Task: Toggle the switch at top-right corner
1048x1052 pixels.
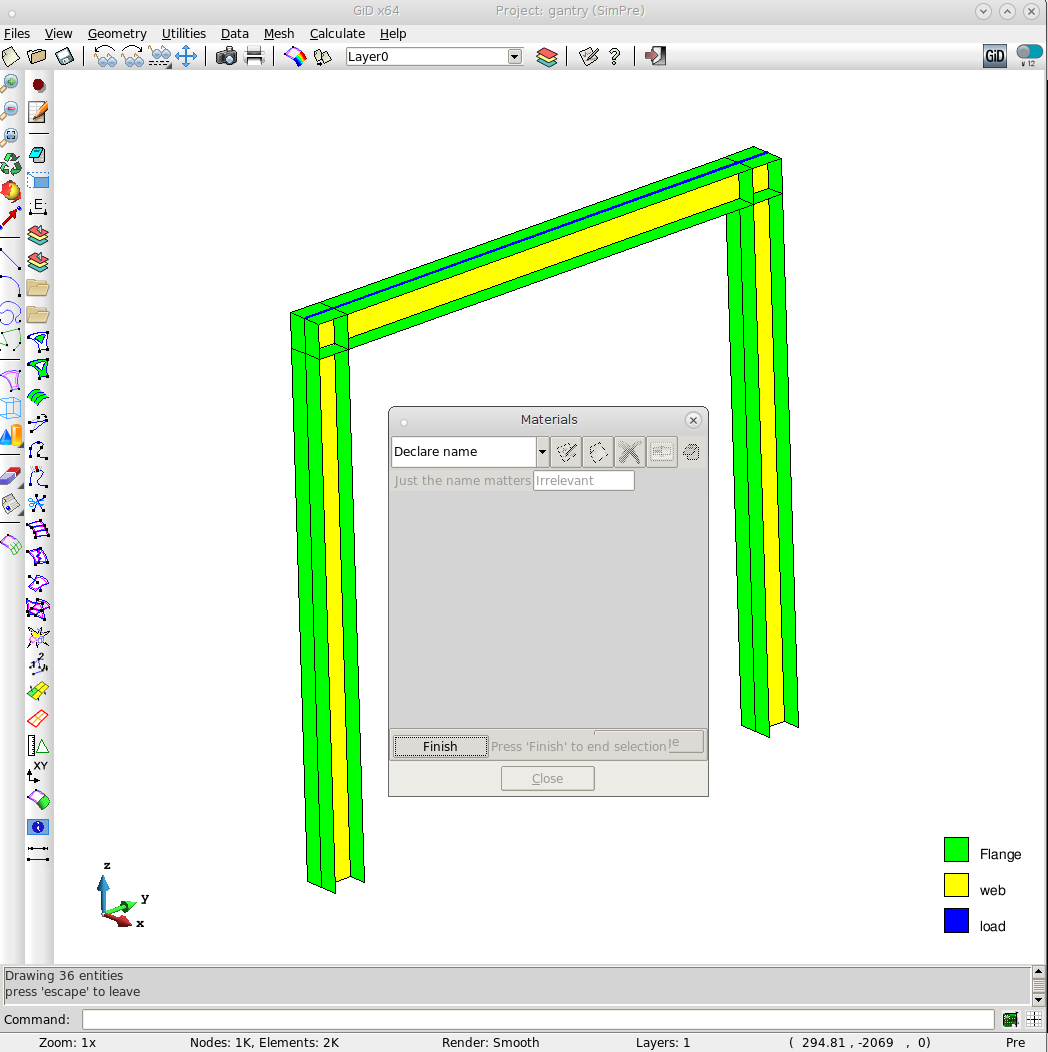Action: coord(1028,53)
